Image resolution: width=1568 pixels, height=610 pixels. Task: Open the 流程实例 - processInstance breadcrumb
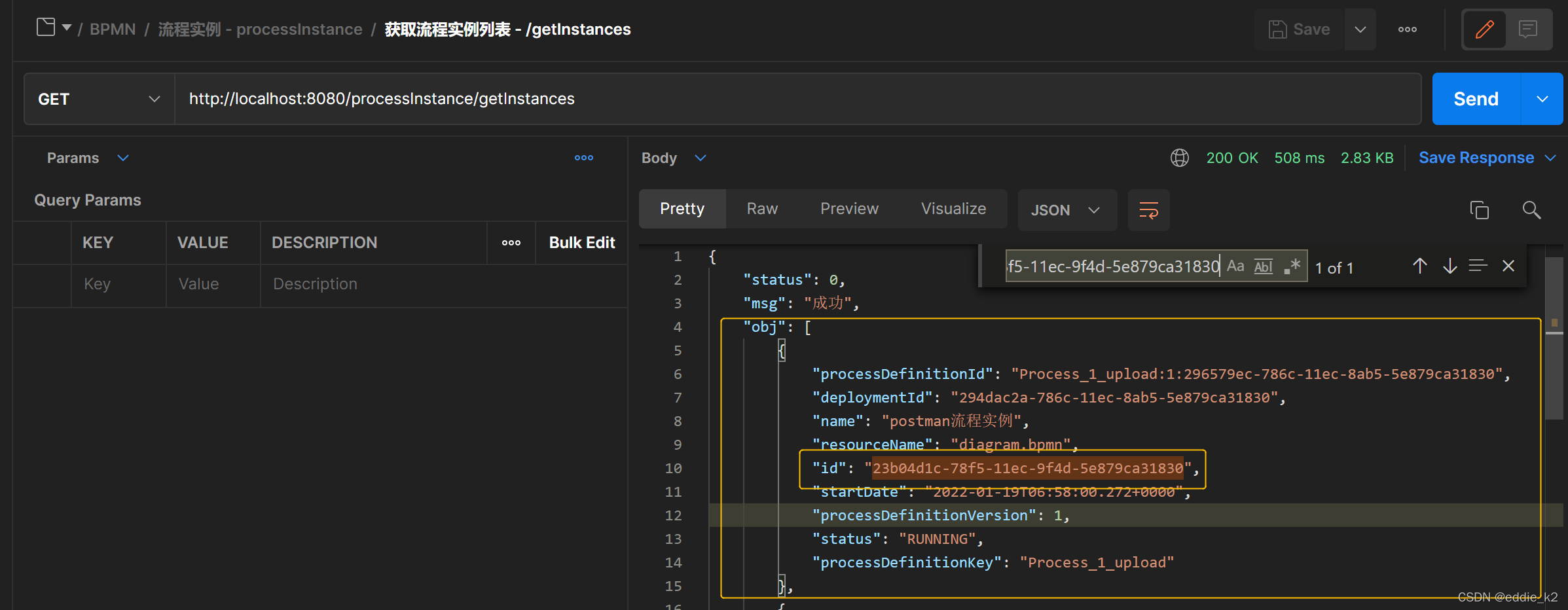point(260,29)
